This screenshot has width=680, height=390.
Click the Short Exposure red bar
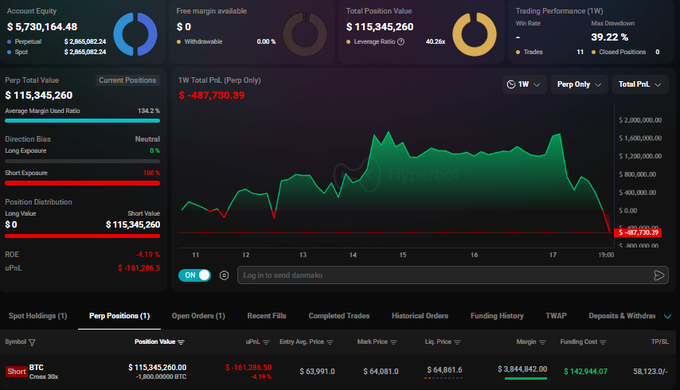[x=82, y=183]
